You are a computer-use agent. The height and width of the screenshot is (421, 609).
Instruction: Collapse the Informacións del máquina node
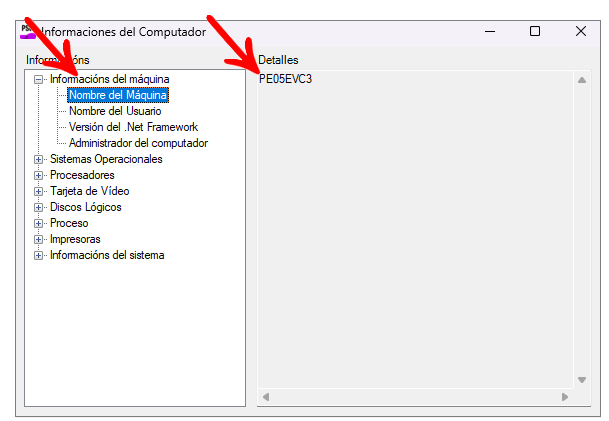point(38,80)
